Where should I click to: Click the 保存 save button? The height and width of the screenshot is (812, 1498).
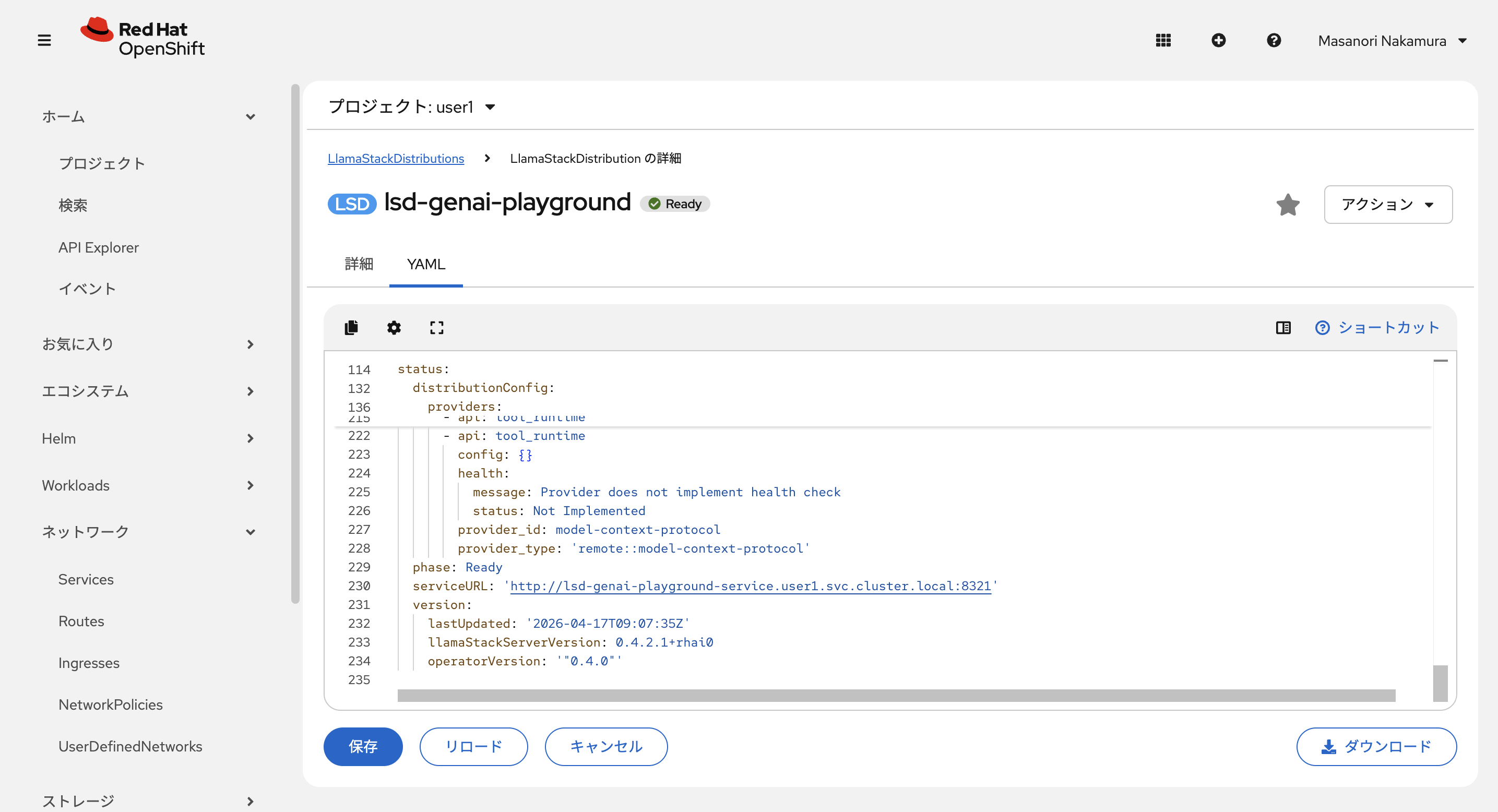[363, 746]
